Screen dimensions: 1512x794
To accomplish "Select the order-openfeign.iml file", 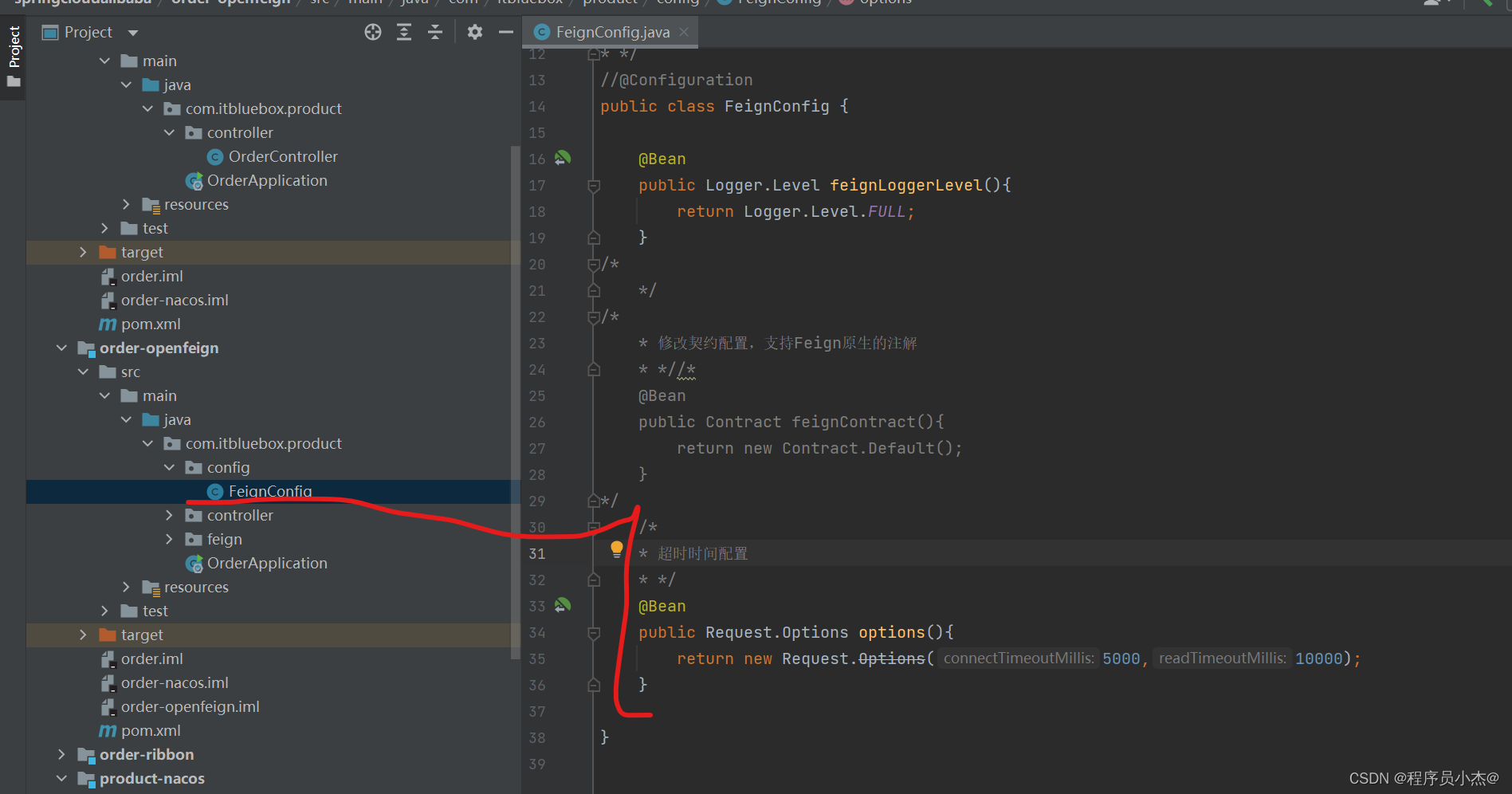I will click(190, 706).
